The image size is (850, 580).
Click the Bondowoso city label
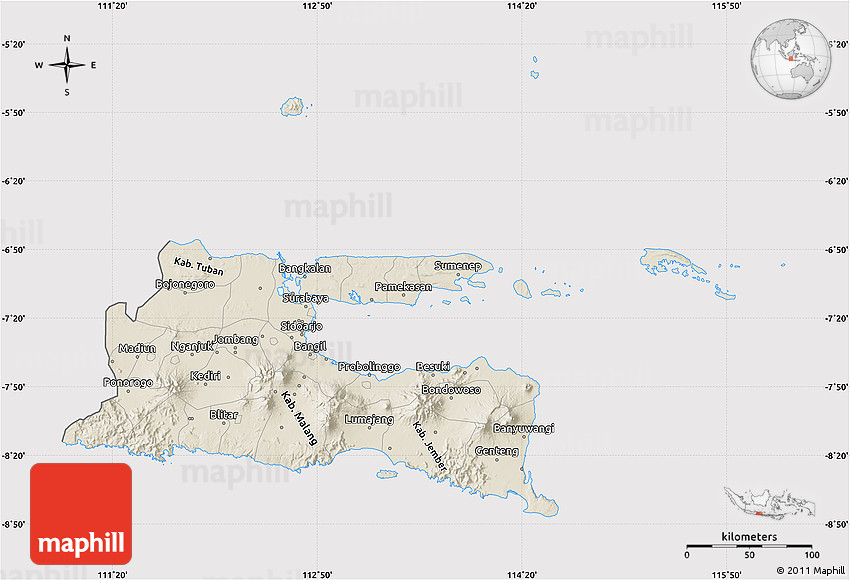[451, 389]
